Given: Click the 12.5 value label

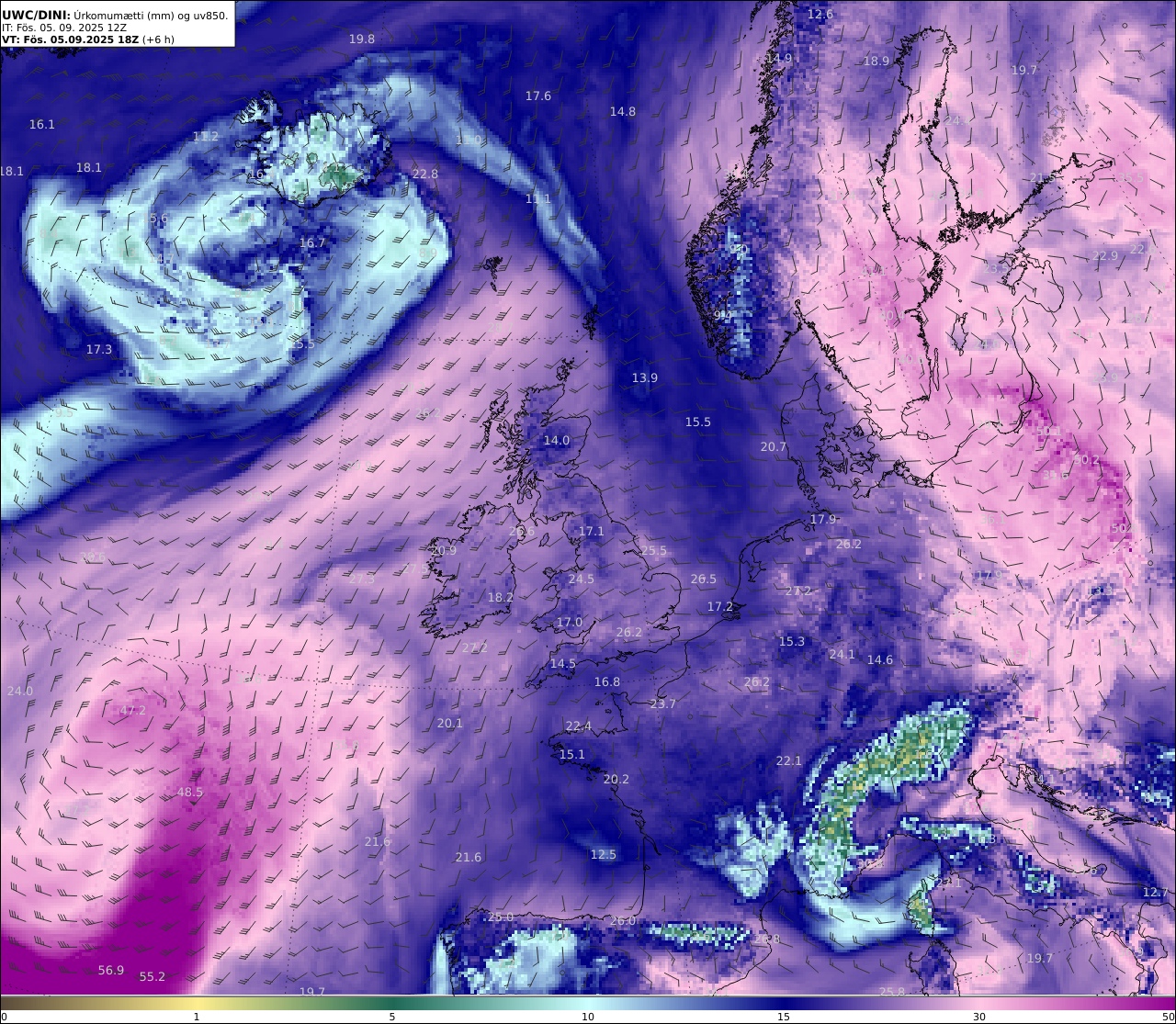Looking at the screenshot, I should [604, 855].
